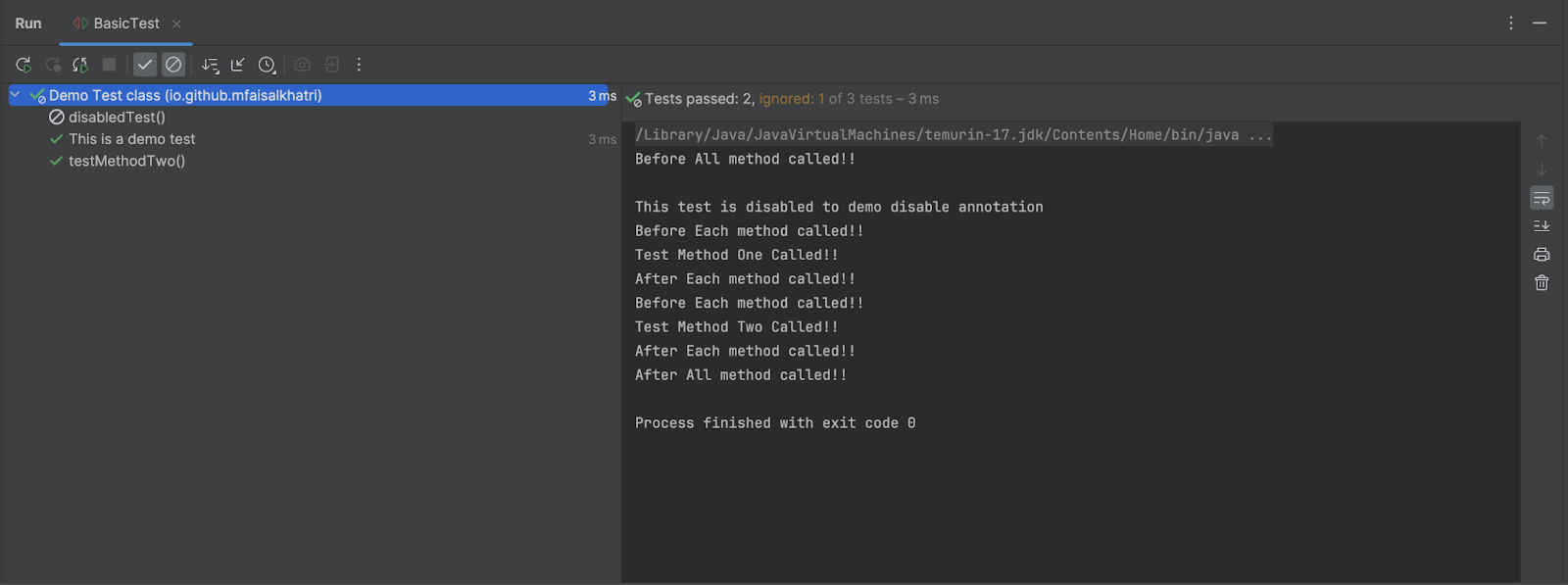1568x585 pixels.
Task: Print the console output
Action: (x=1541, y=254)
